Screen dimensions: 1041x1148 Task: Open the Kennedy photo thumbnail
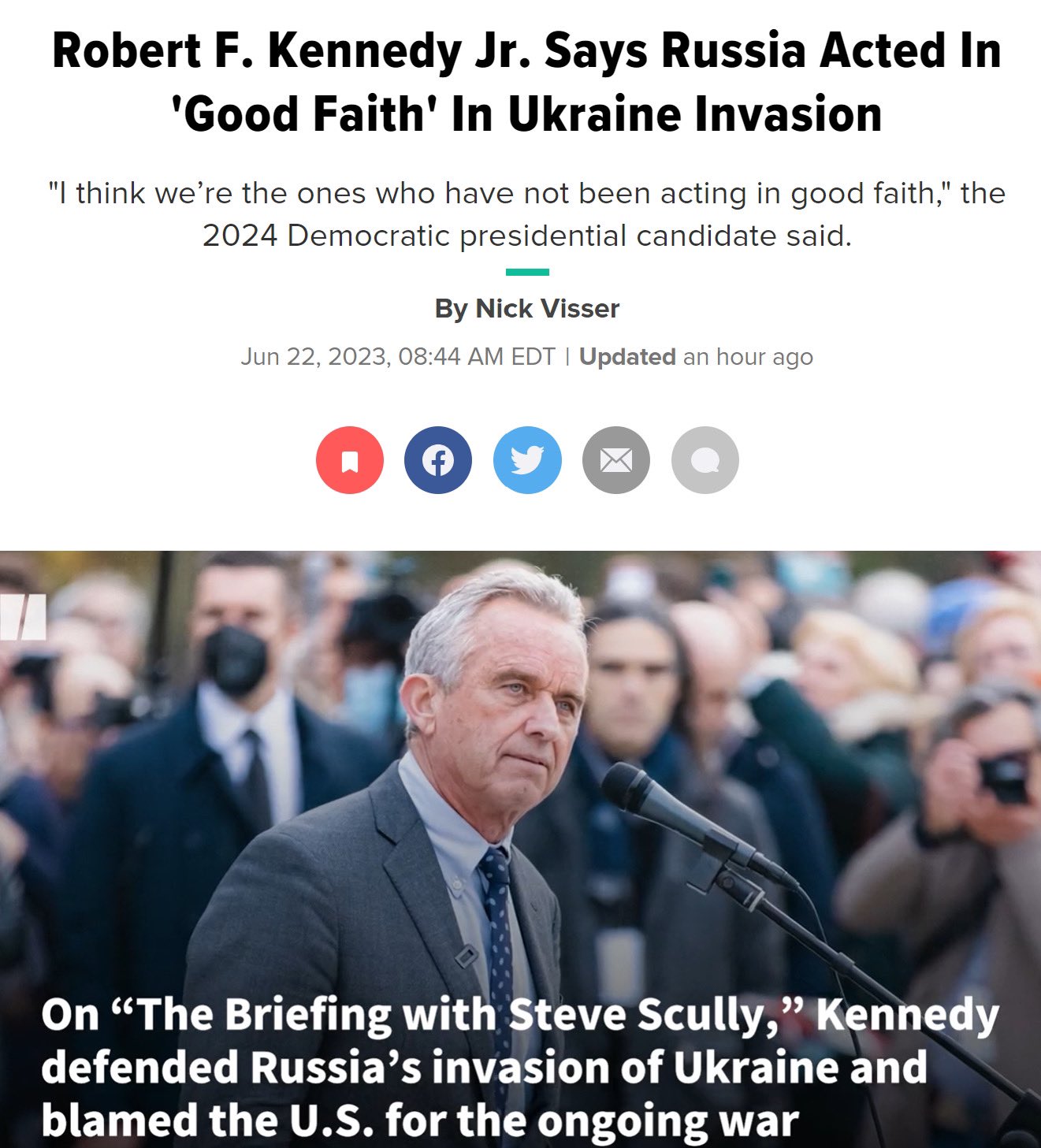click(520, 849)
